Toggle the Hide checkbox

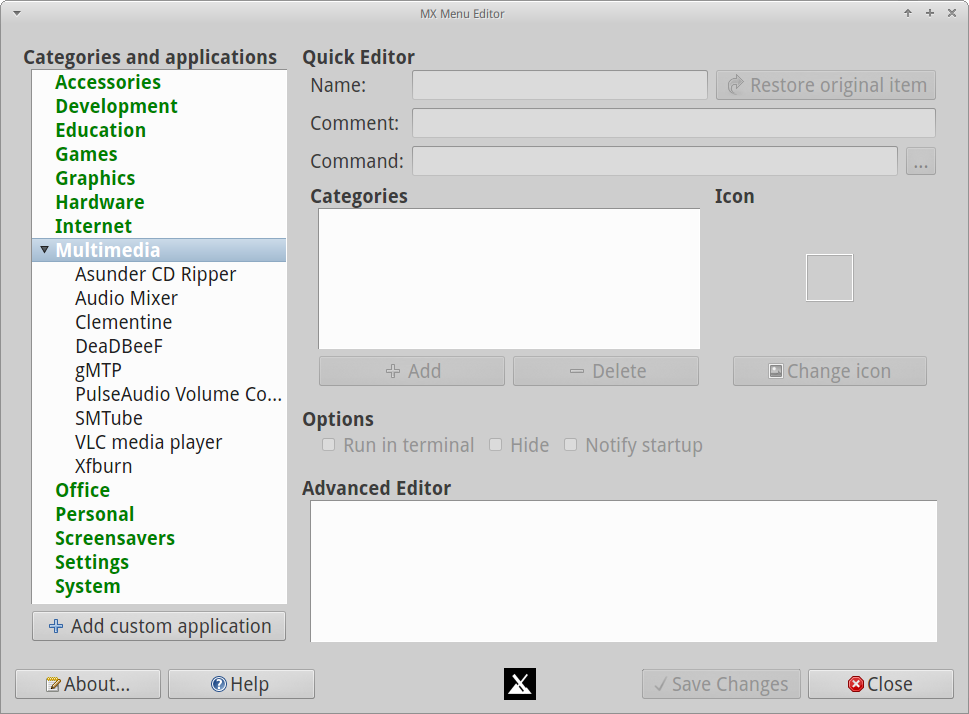click(496, 445)
